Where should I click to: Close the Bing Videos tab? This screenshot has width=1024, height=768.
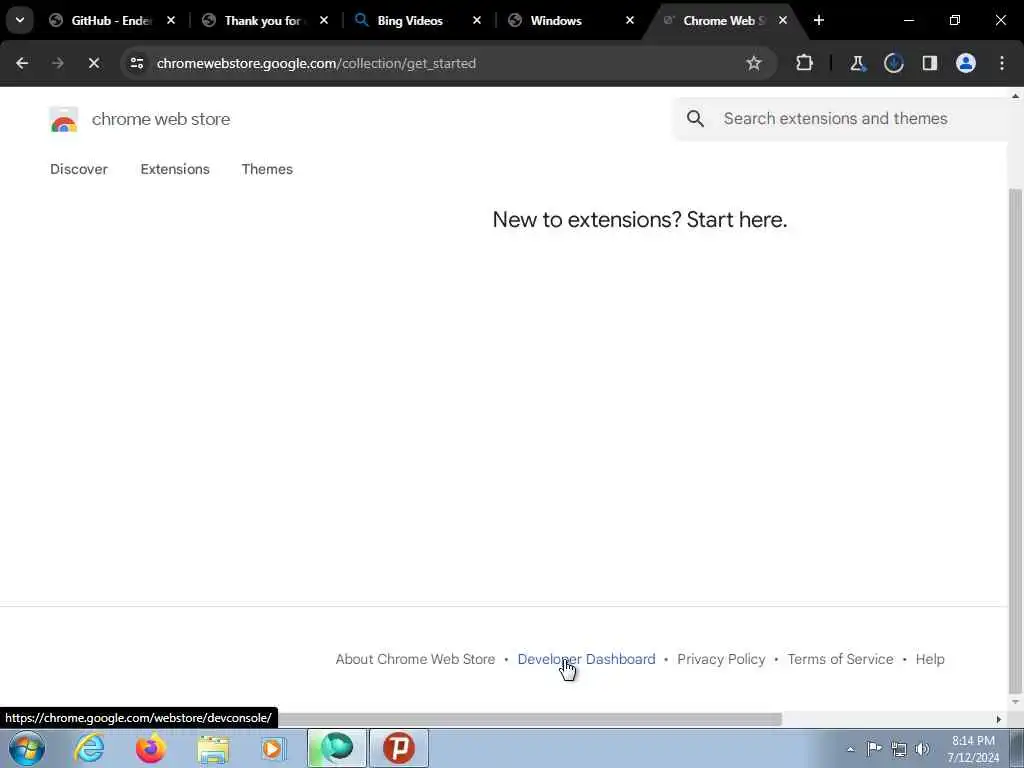coord(477,20)
